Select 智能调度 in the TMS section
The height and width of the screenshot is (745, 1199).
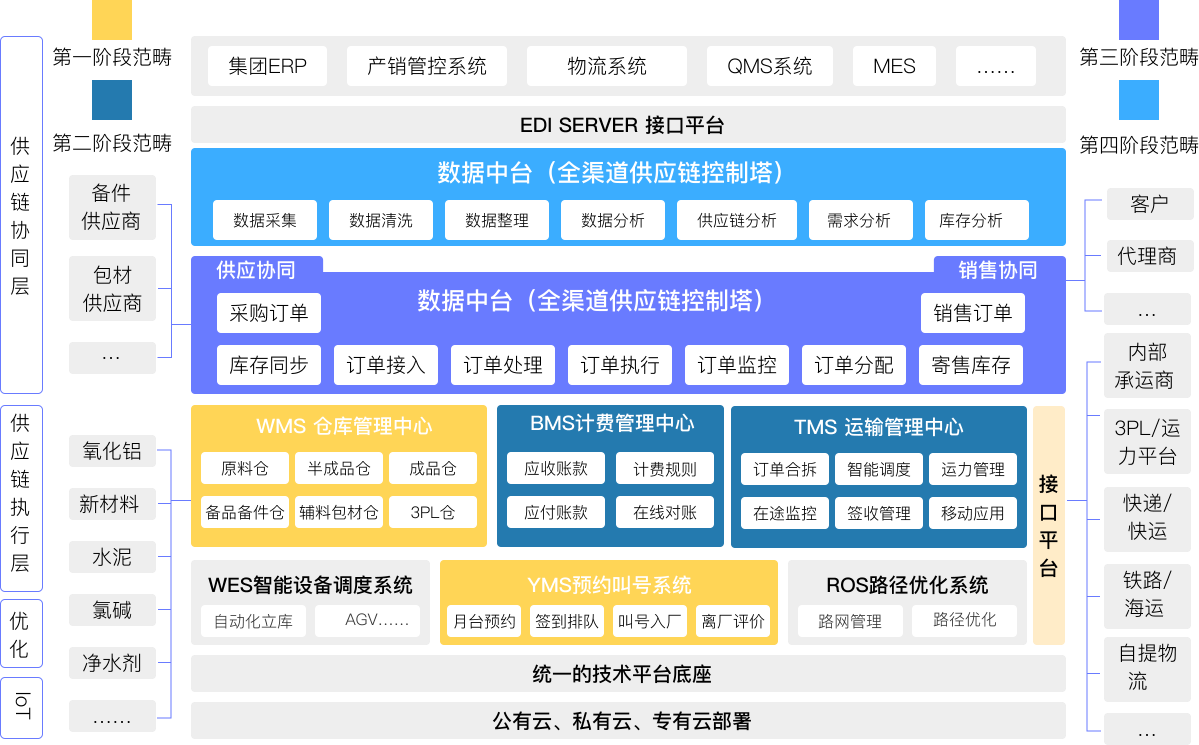[x=878, y=469]
